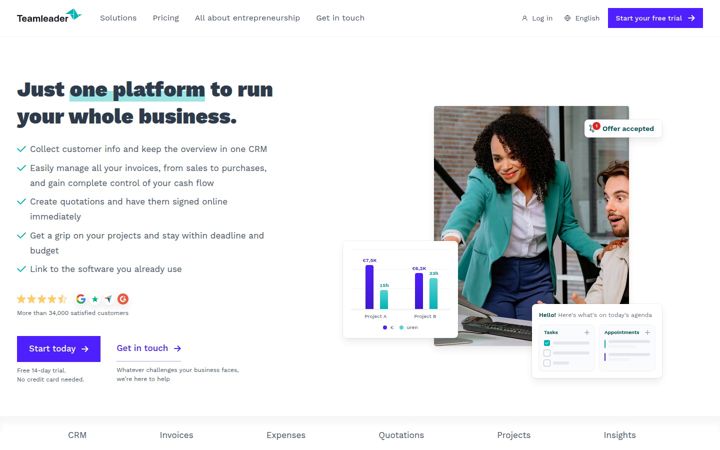The width and height of the screenshot is (720, 450).
Task: Click the green Trustpilot star icon
Action: 95,299
